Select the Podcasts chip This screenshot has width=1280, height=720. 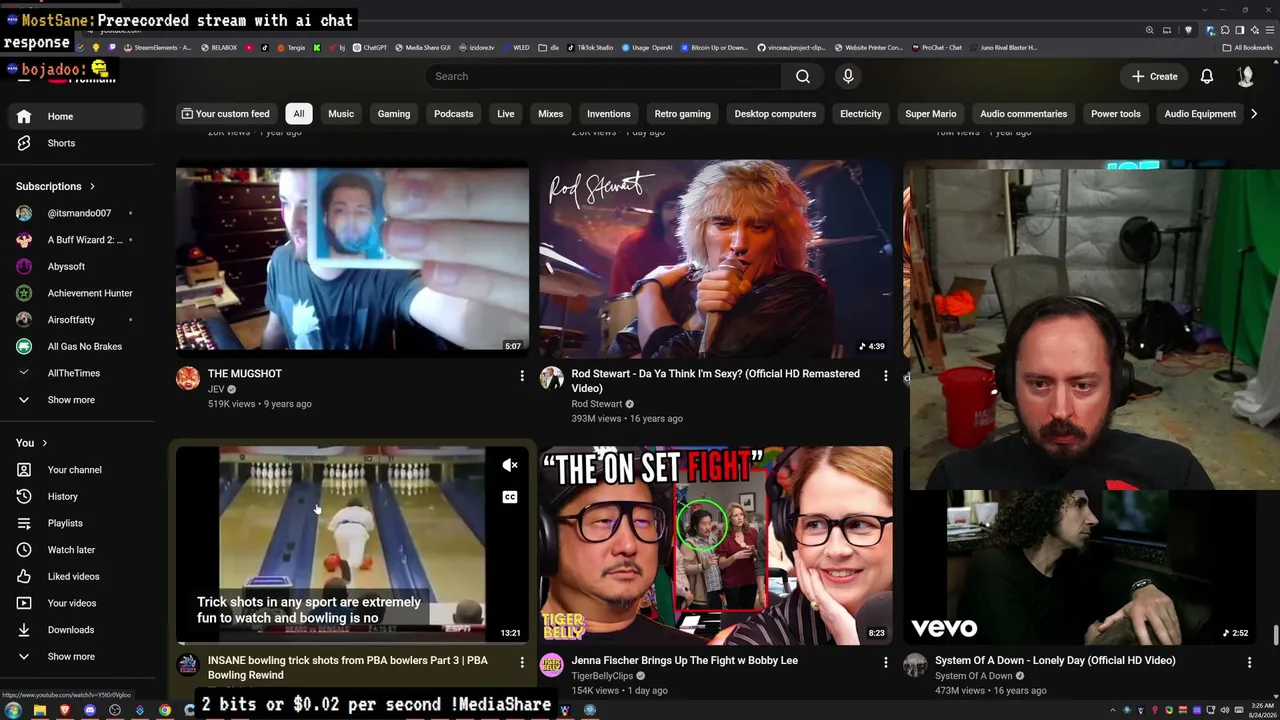tap(454, 114)
